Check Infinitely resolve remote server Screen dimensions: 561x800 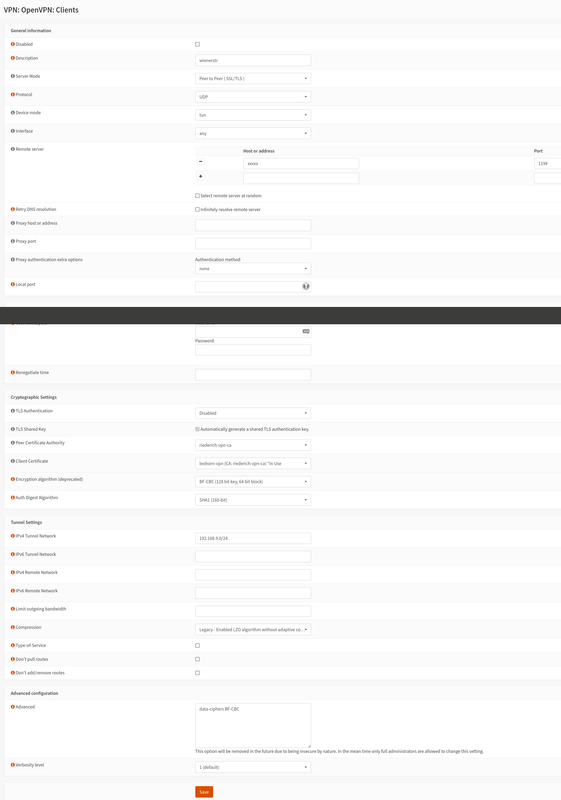tap(197, 209)
